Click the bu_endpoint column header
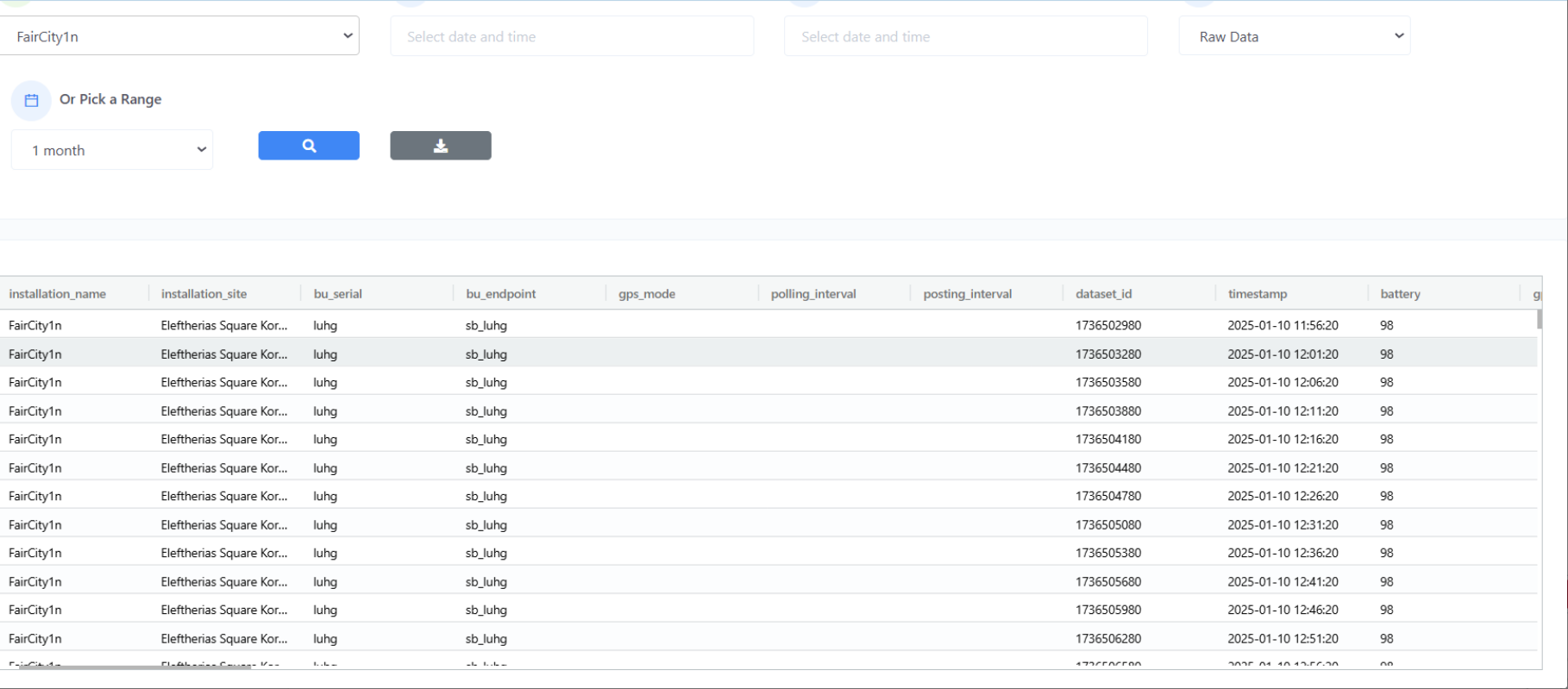The image size is (1568, 689). pos(501,294)
